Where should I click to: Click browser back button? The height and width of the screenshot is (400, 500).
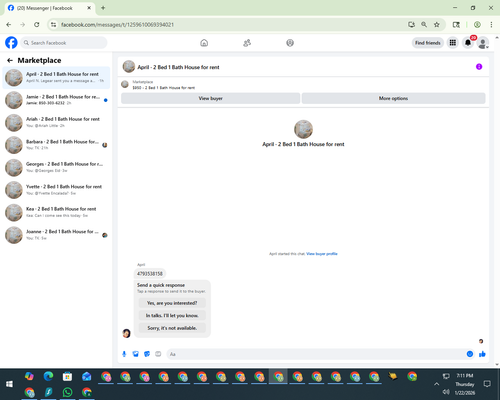pyautogui.click(x=9, y=25)
